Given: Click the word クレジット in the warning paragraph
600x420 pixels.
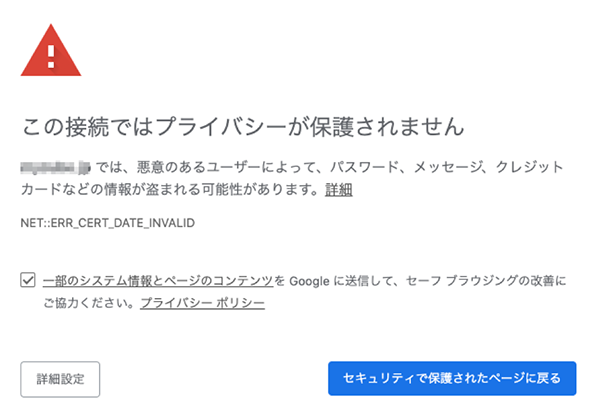Looking at the screenshot, I should (532, 166).
